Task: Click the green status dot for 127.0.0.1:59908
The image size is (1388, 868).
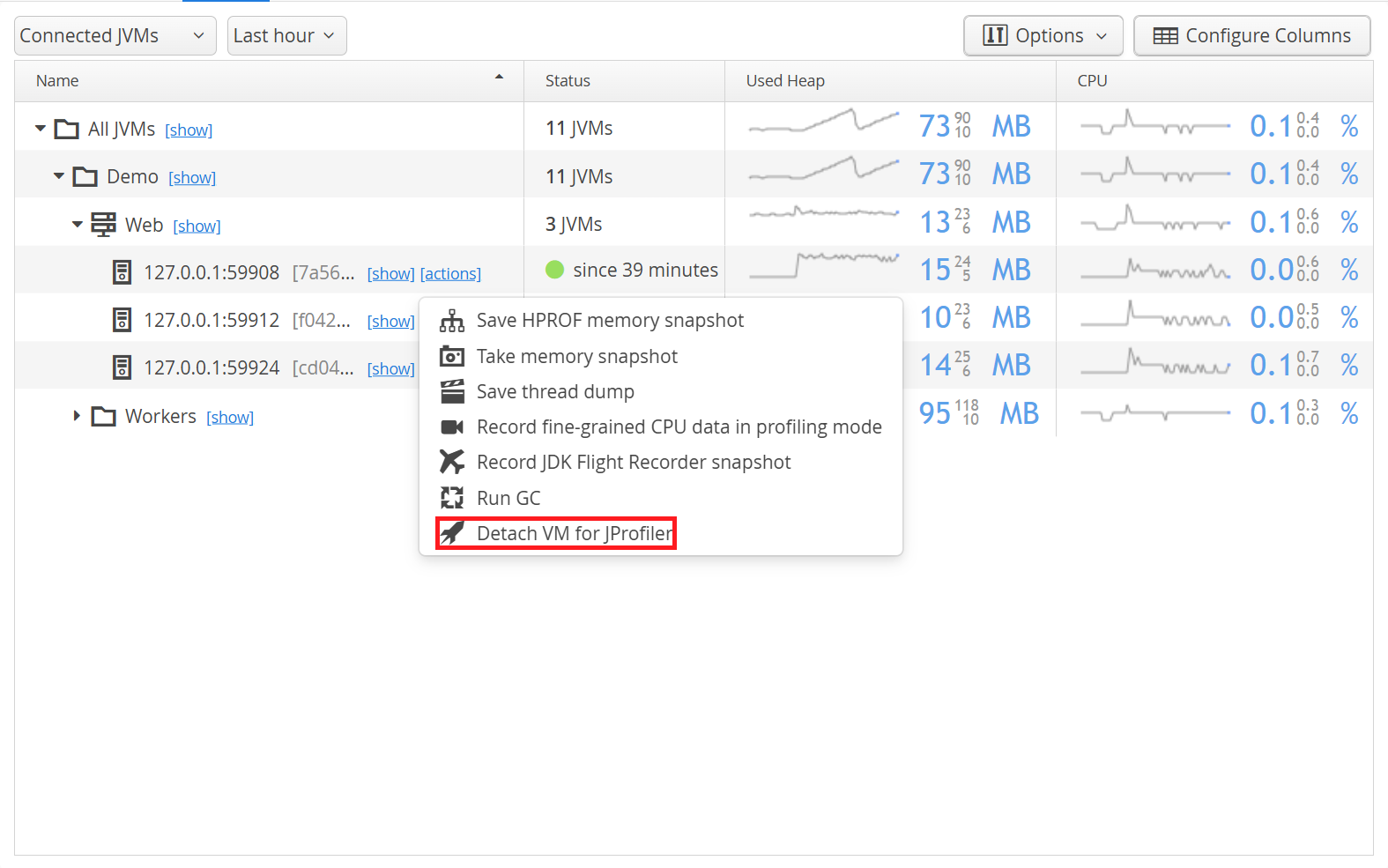Action: (x=554, y=270)
